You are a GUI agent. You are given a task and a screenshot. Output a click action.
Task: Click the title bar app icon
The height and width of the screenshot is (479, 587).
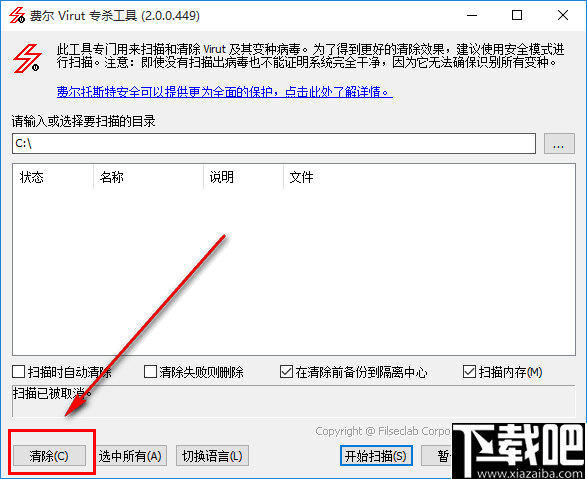(x=17, y=15)
